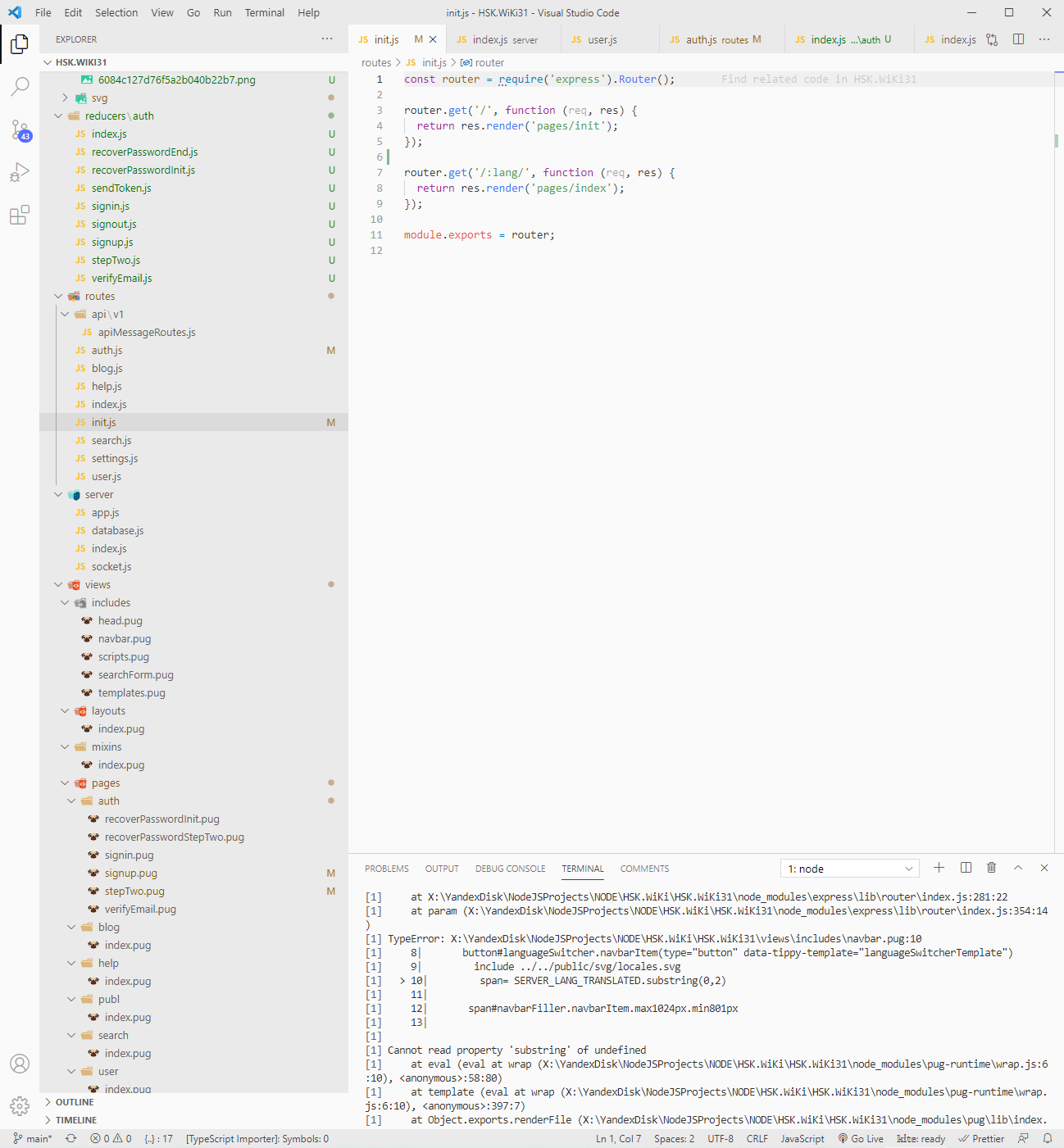Viewport: 1064px width, 1148px height.
Task: Click Prettier status bar item
Action: pos(981,1139)
